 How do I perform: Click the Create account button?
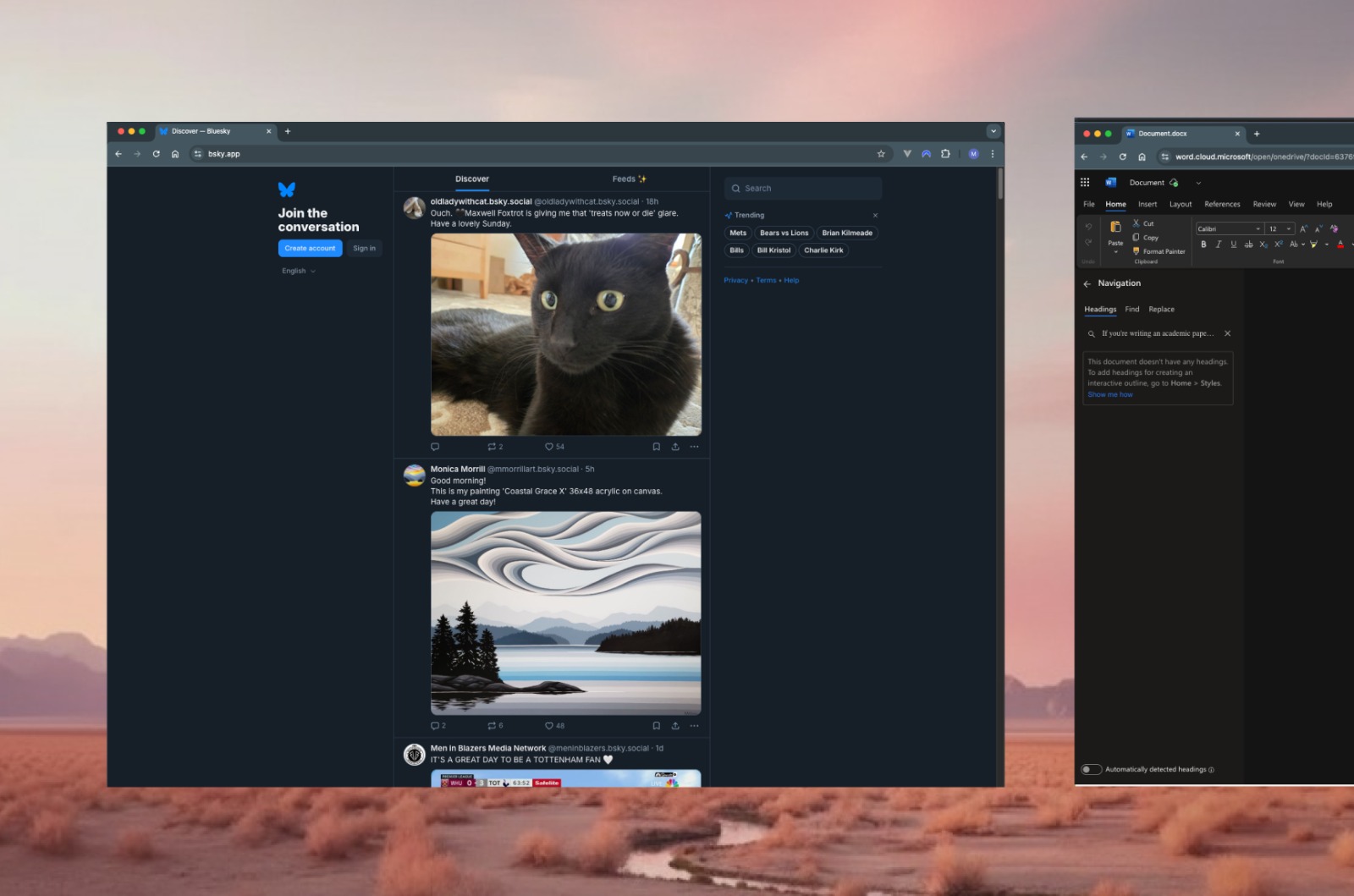(310, 248)
